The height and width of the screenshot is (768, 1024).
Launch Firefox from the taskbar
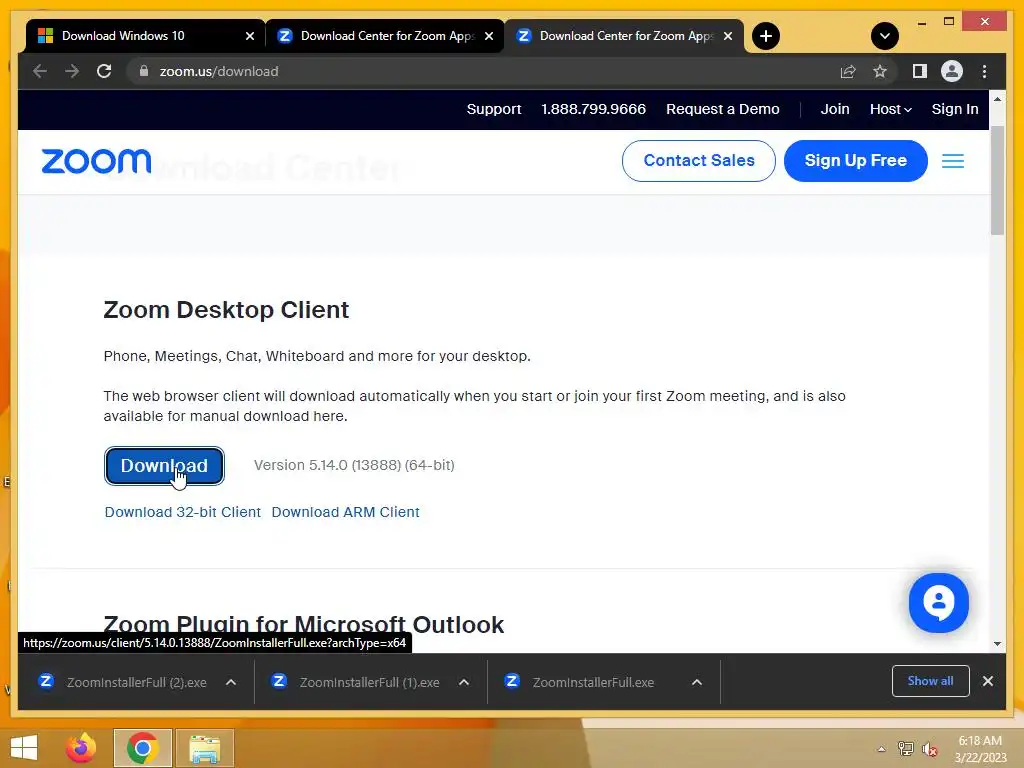tap(81, 748)
